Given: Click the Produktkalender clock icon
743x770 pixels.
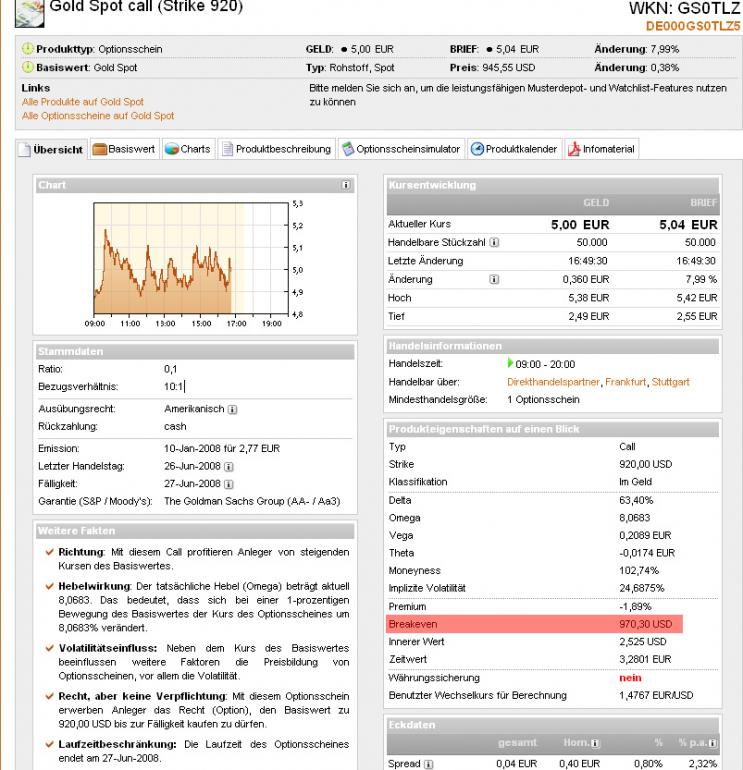Looking at the screenshot, I should click(x=477, y=149).
